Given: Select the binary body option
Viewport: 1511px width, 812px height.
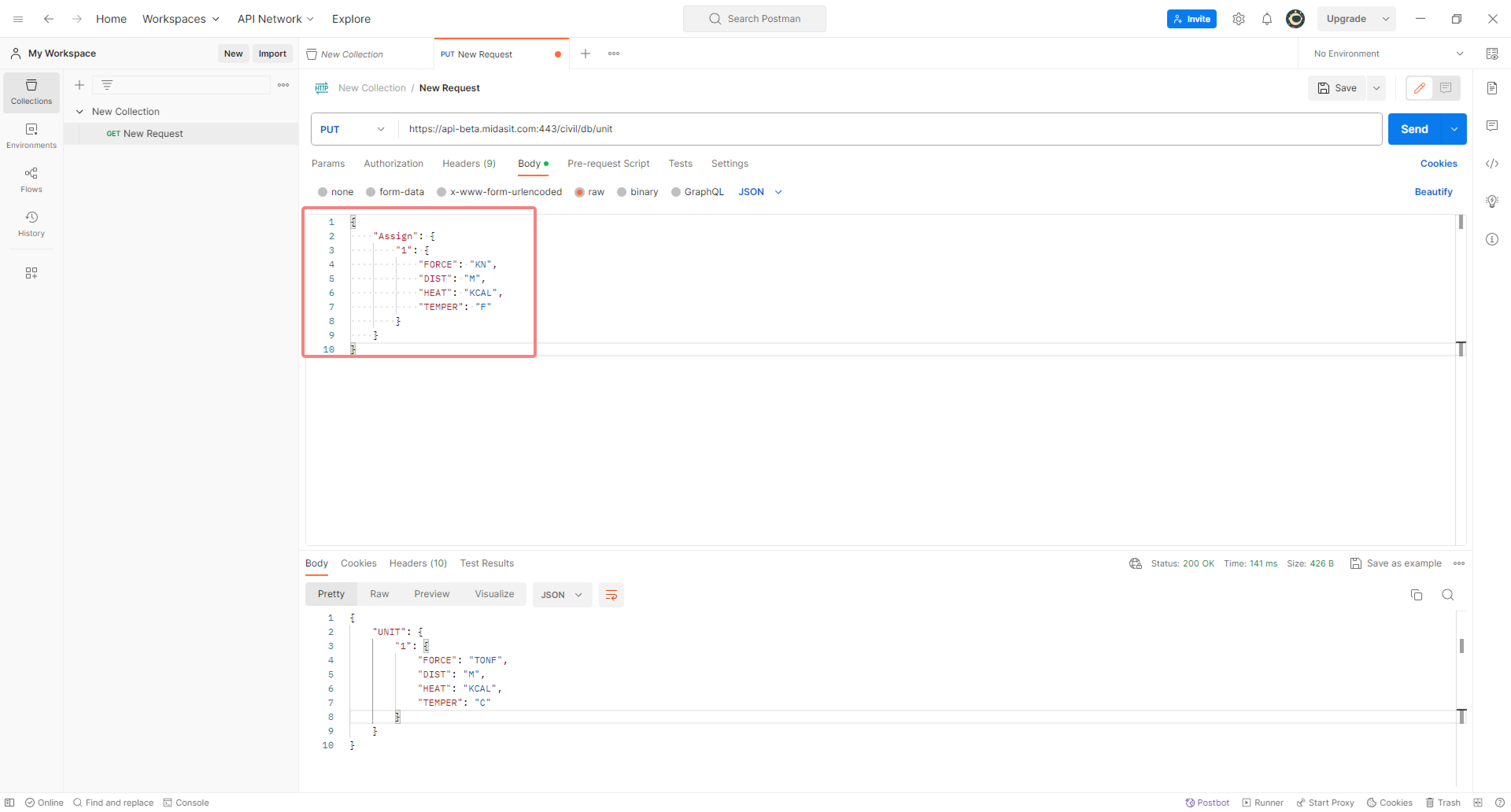Looking at the screenshot, I should (637, 192).
